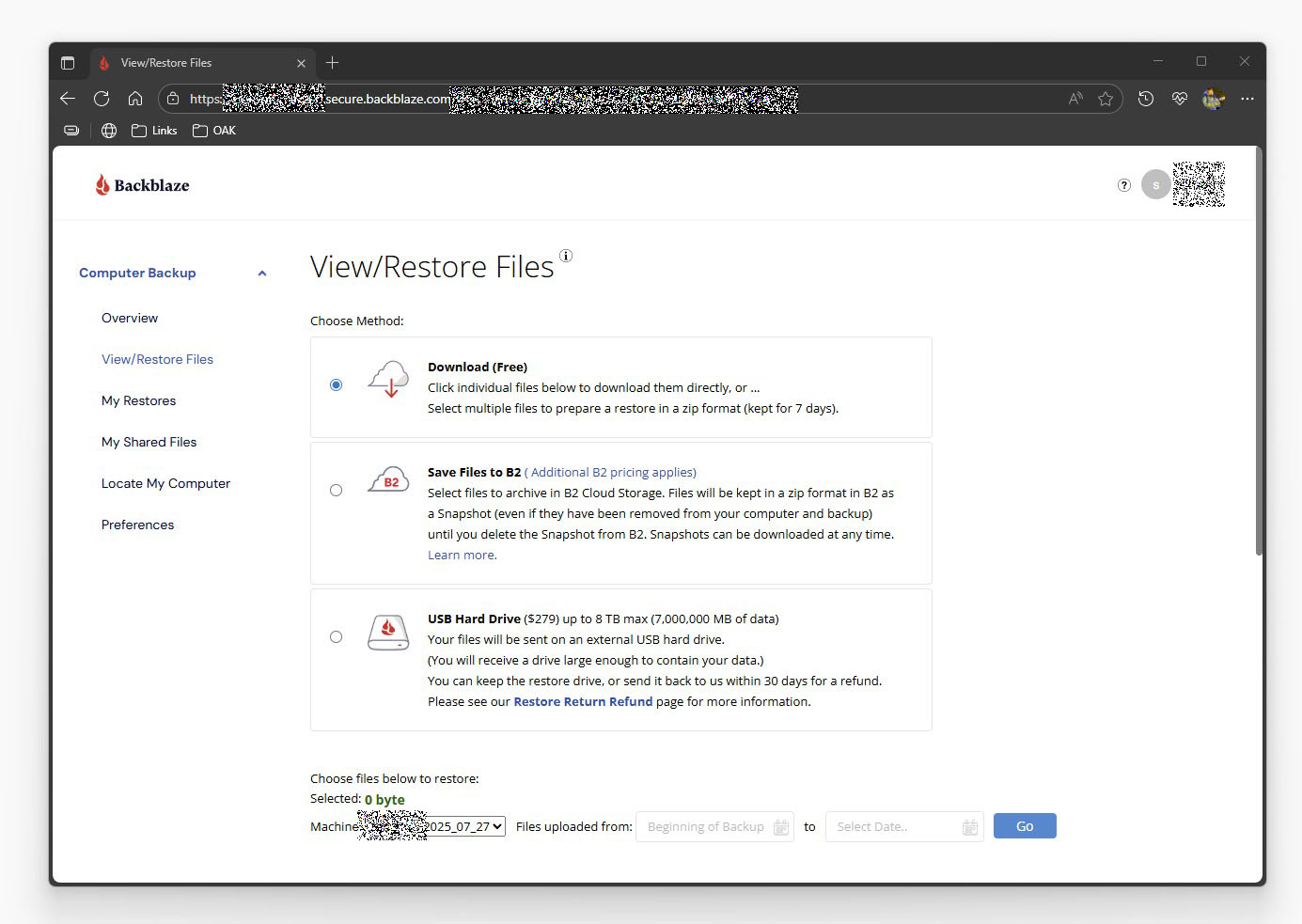Screen dimensions: 1302x924
Task: Open calendar icon in Beginning of Backup field
Action: 780,827
